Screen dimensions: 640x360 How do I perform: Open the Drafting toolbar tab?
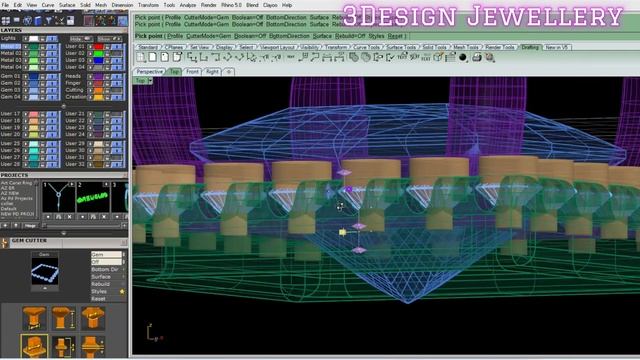[x=530, y=47]
